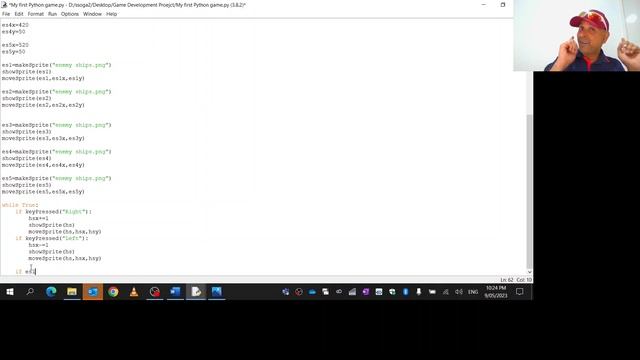Click the webcam video overlay
Viewport: 640px width, 360px height.
click(x=576, y=36)
